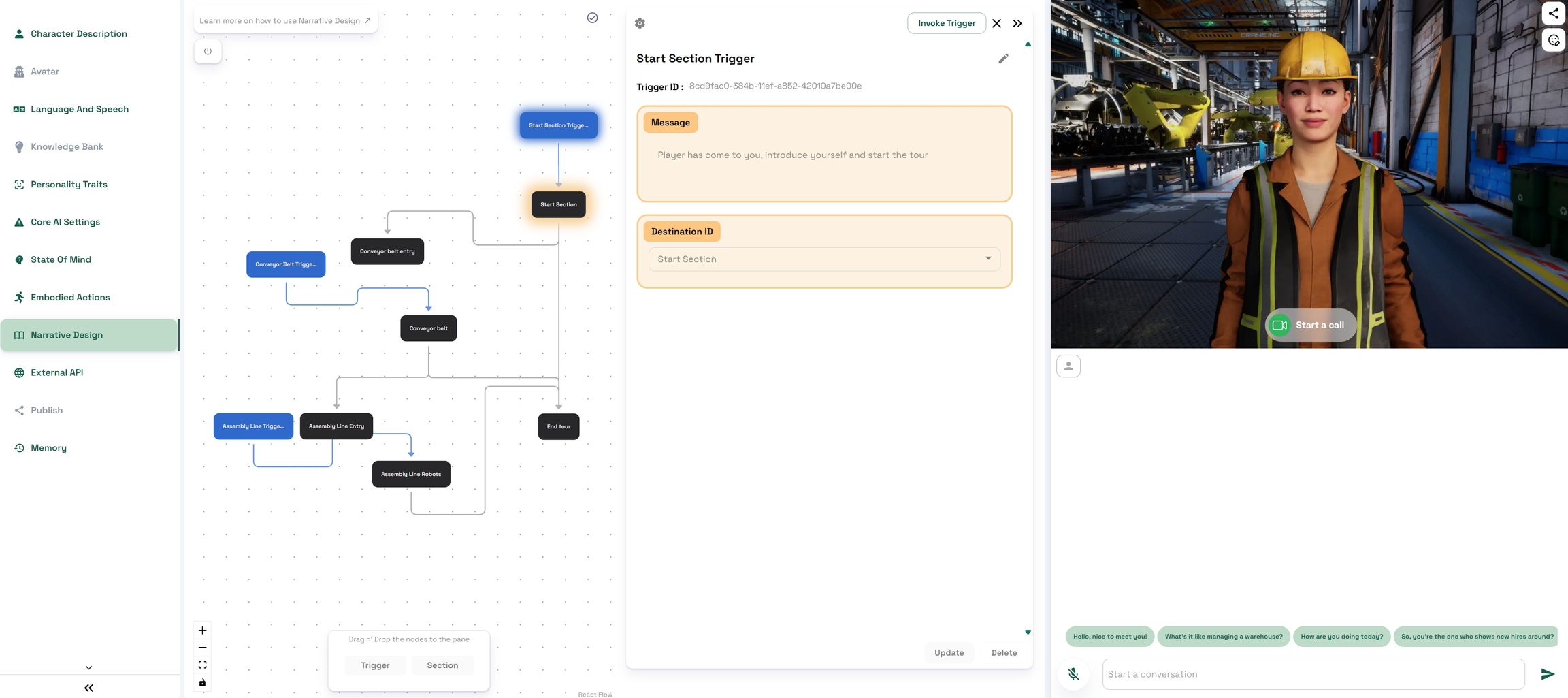Select the blue Conveyor Belt Trigger node
This screenshot has height=698, width=1568.
coord(286,264)
